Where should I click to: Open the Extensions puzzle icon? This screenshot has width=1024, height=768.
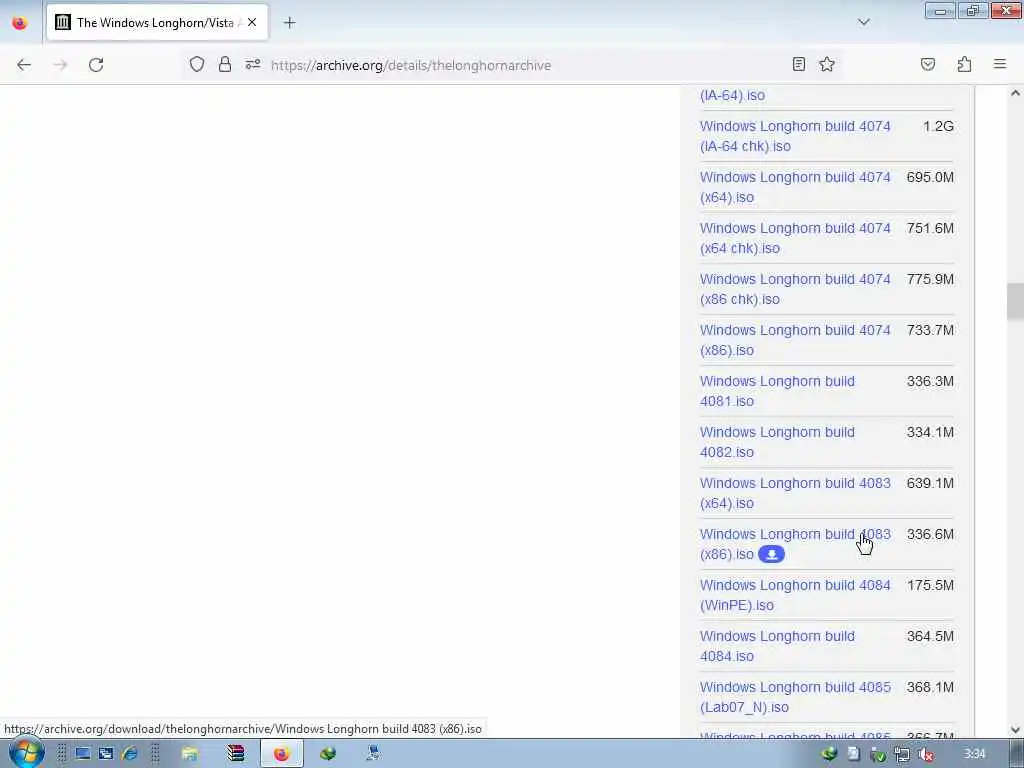coord(965,64)
